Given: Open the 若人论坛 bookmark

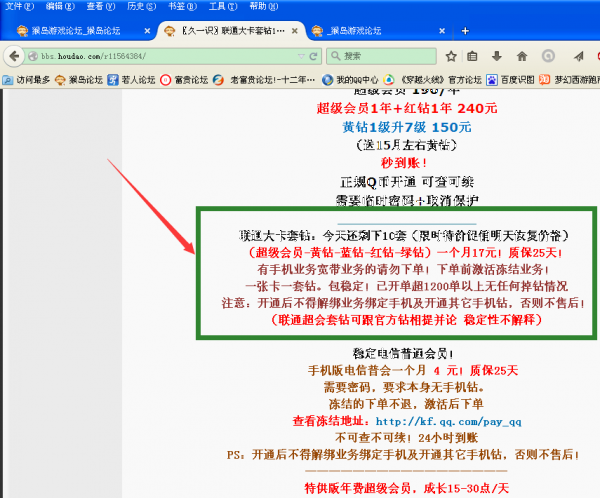Looking at the screenshot, I should point(131,80).
